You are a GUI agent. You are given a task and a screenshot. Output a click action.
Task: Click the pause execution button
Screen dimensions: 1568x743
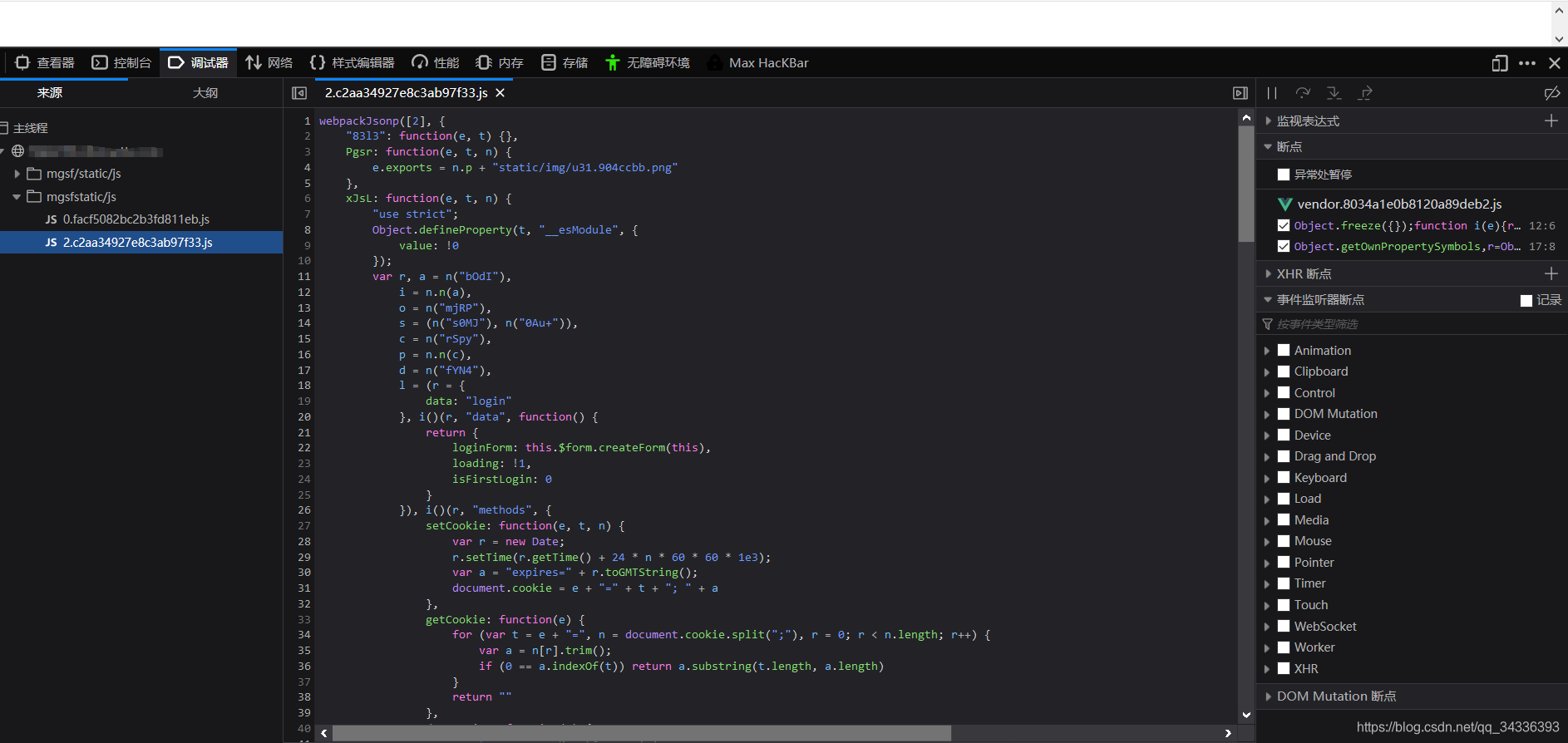[x=1272, y=93]
